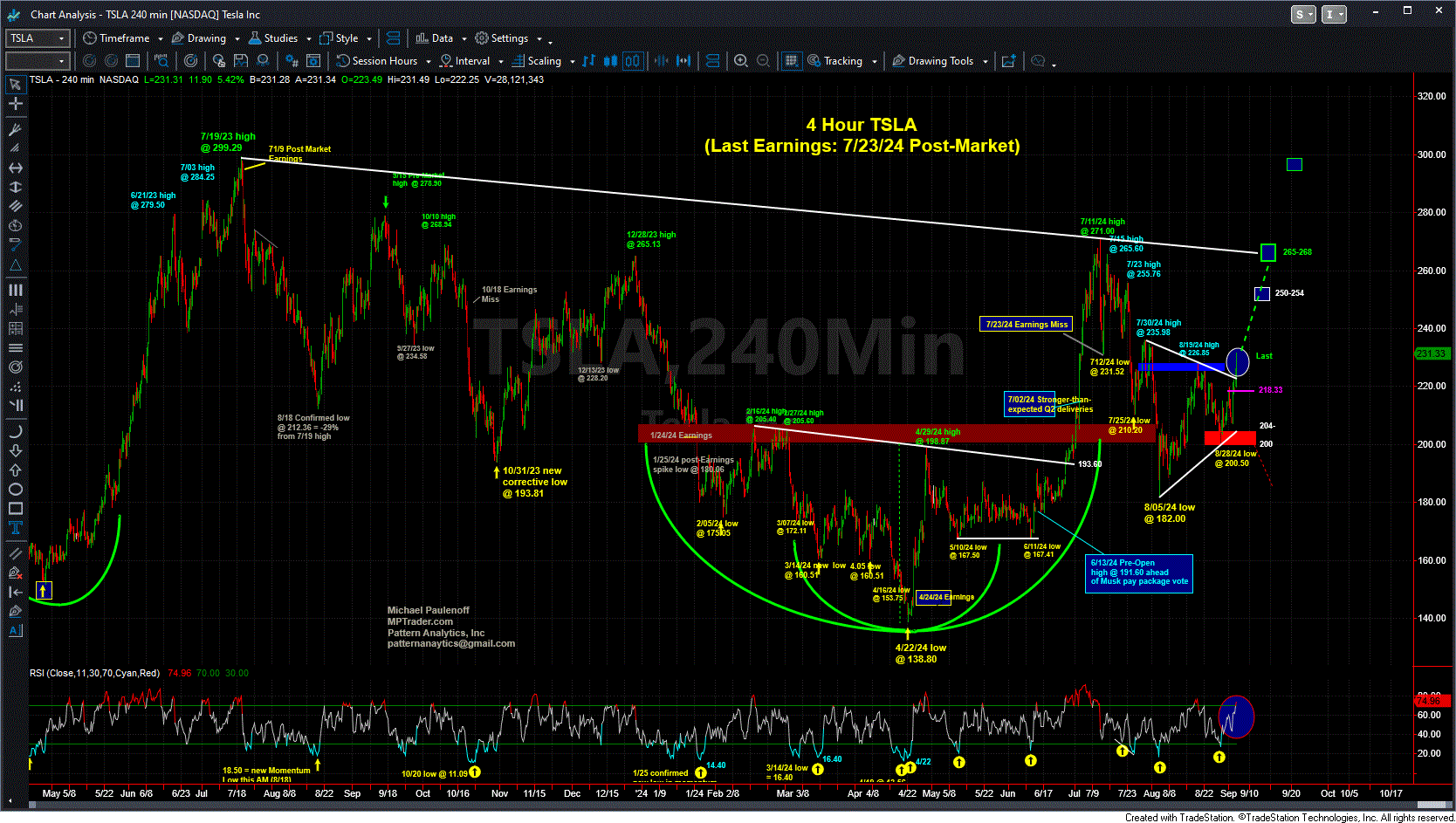The height and width of the screenshot is (823, 1456).
Task: Expand the Session Hours dropdown arrow
Action: [429, 61]
